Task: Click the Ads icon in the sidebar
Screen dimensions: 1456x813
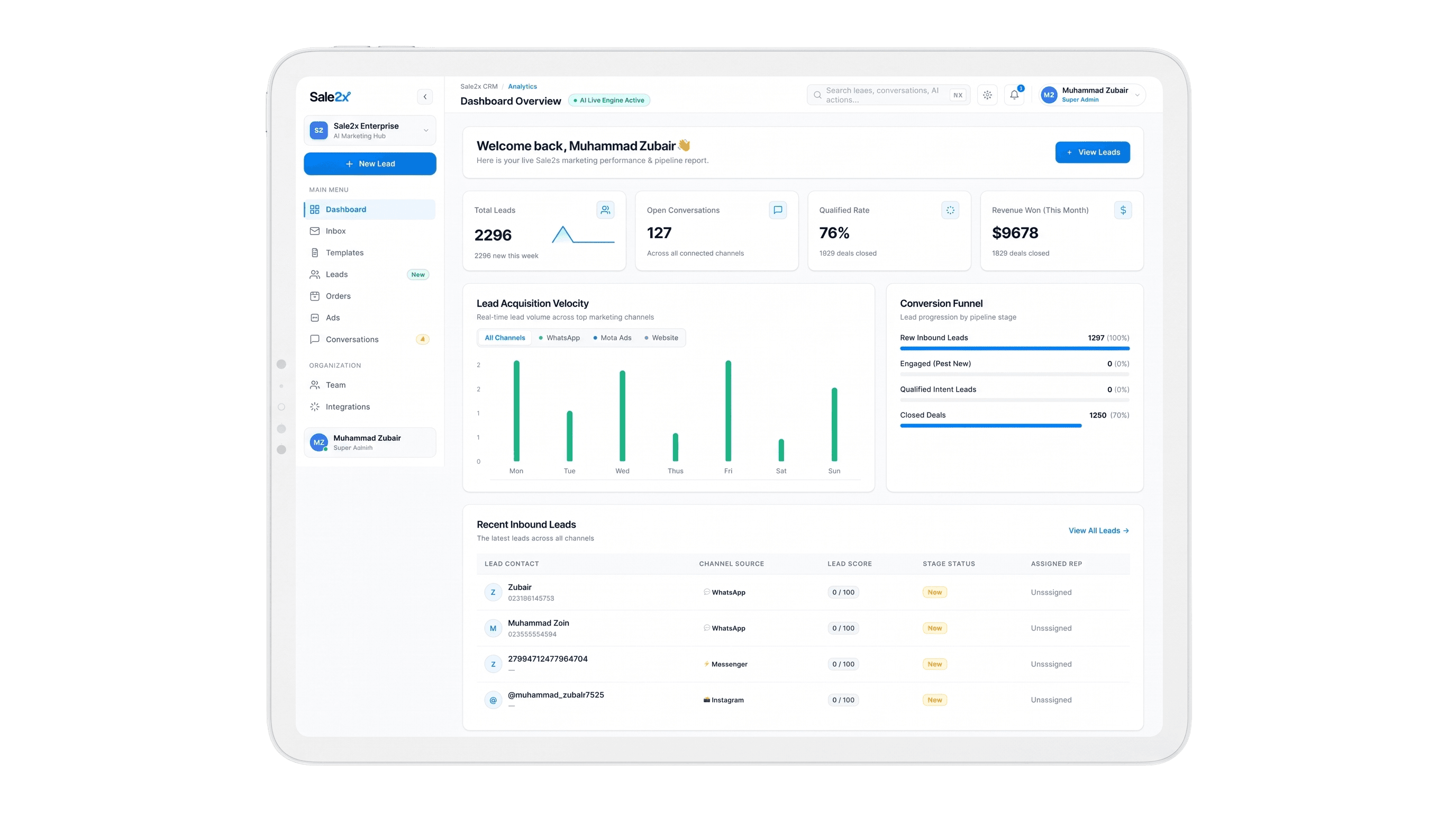Action: click(315, 318)
